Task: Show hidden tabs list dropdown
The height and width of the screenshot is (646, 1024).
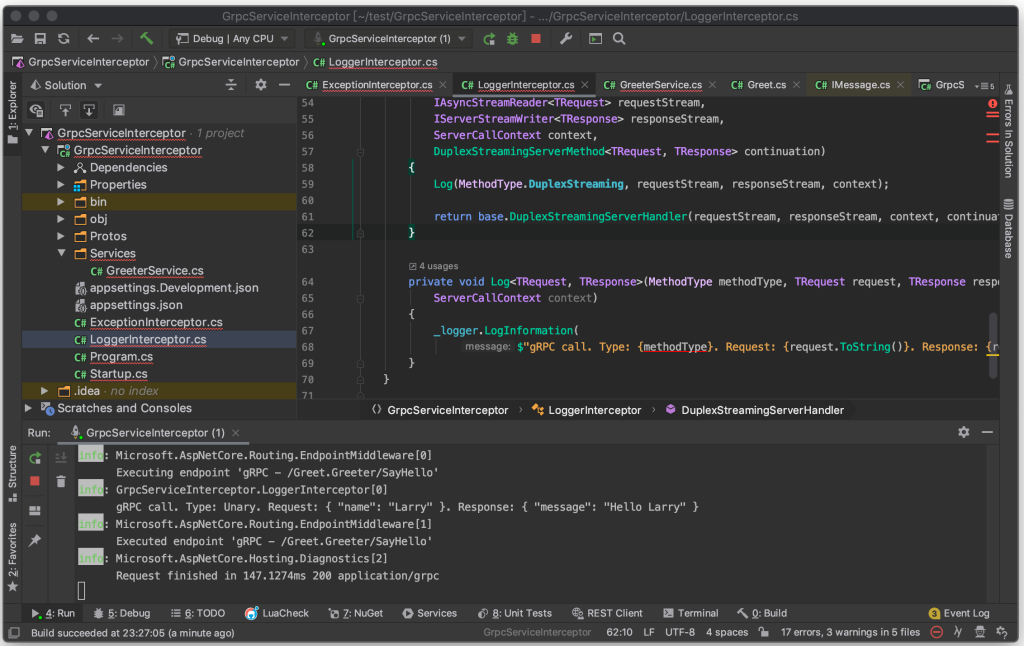Action: 985,86
